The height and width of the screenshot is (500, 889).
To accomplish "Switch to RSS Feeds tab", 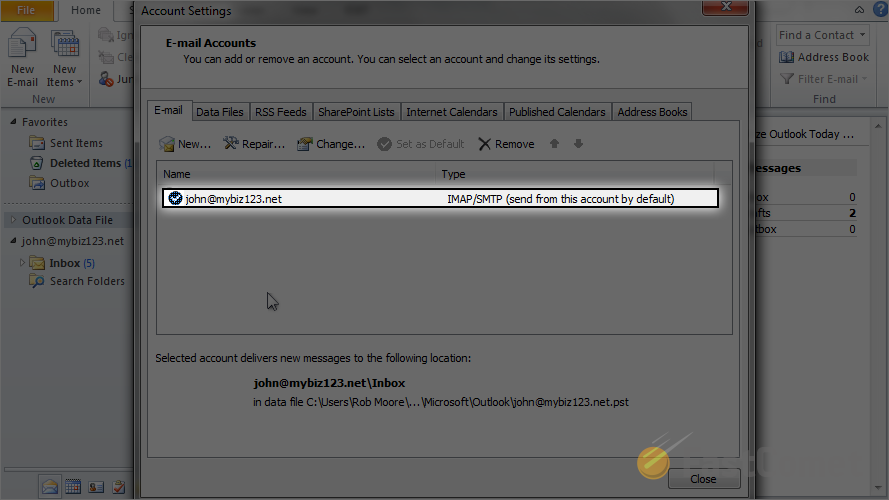I will coord(281,112).
